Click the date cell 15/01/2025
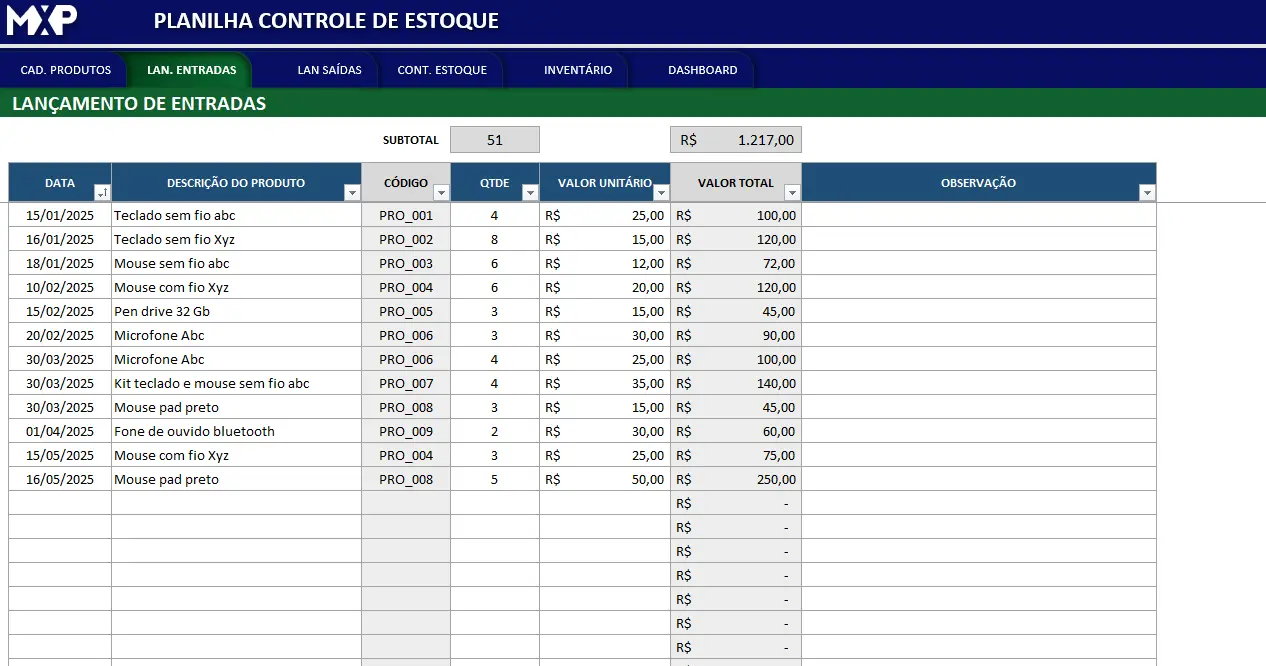The width and height of the screenshot is (1266, 666). [x=60, y=216]
